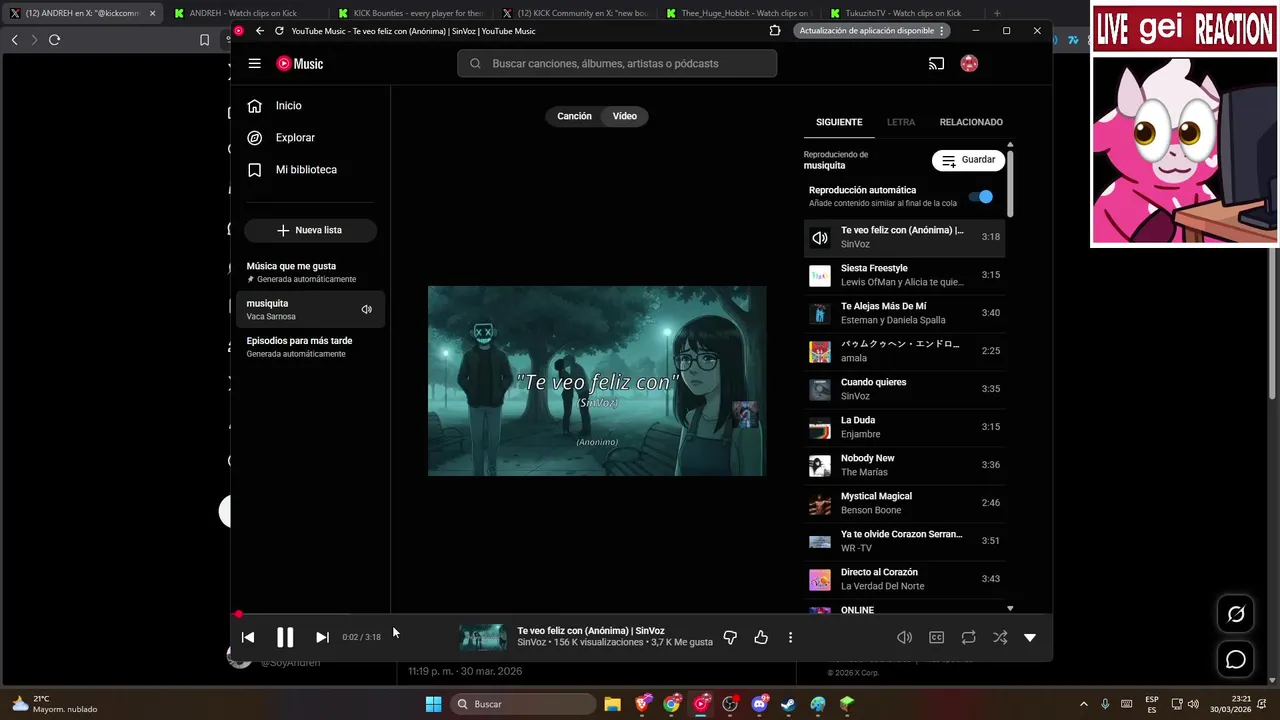1280x720 pixels.
Task: Play La Duda by Enjambre
Action: click(x=904, y=427)
